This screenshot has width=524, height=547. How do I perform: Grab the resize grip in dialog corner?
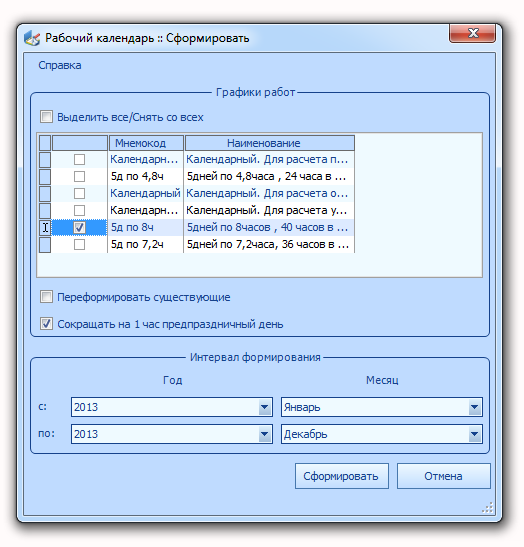487,507
